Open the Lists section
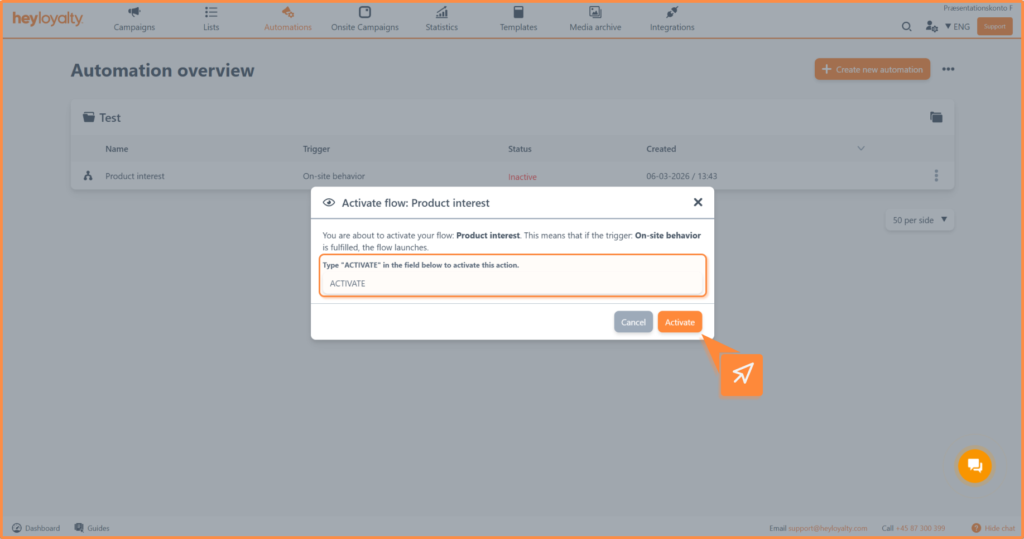The width and height of the screenshot is (1024, 539). [x=211, y=19]
